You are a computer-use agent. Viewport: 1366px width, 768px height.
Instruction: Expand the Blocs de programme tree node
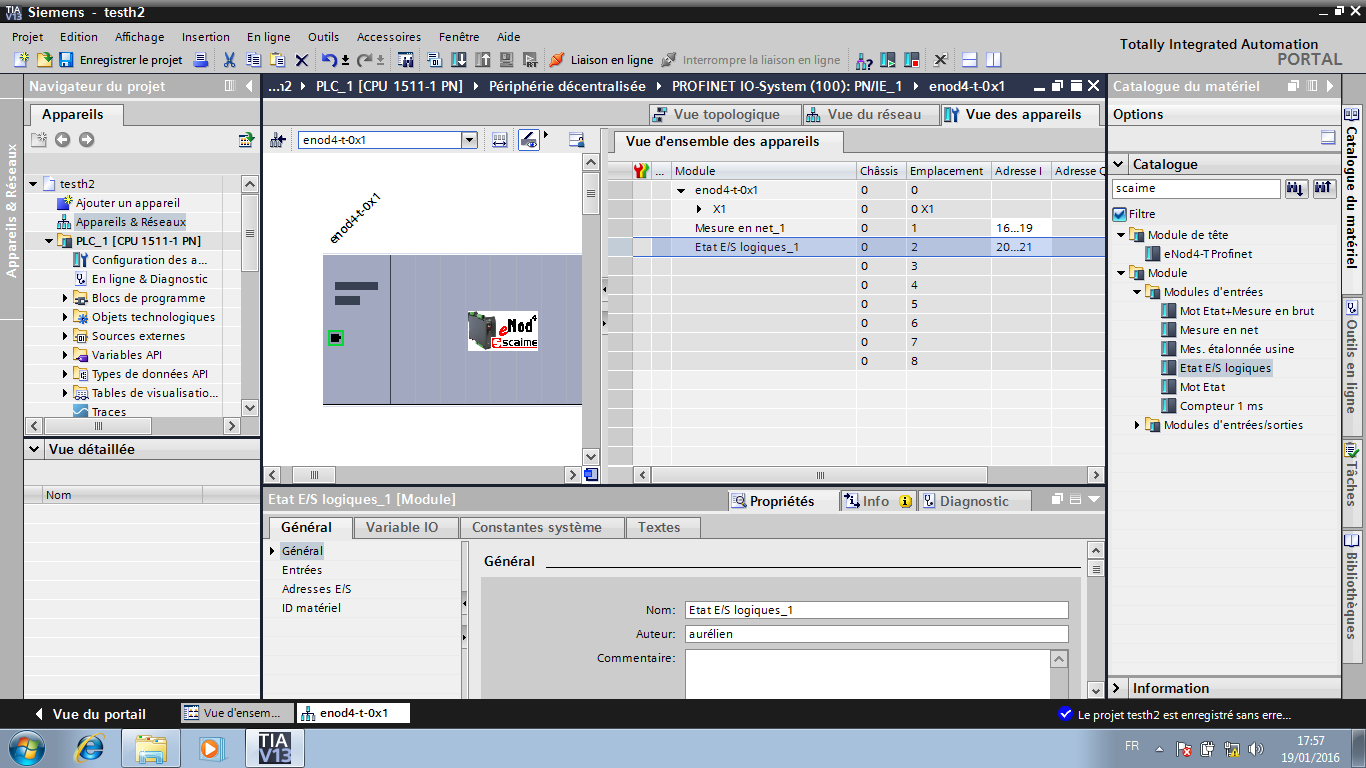point(66,298)
